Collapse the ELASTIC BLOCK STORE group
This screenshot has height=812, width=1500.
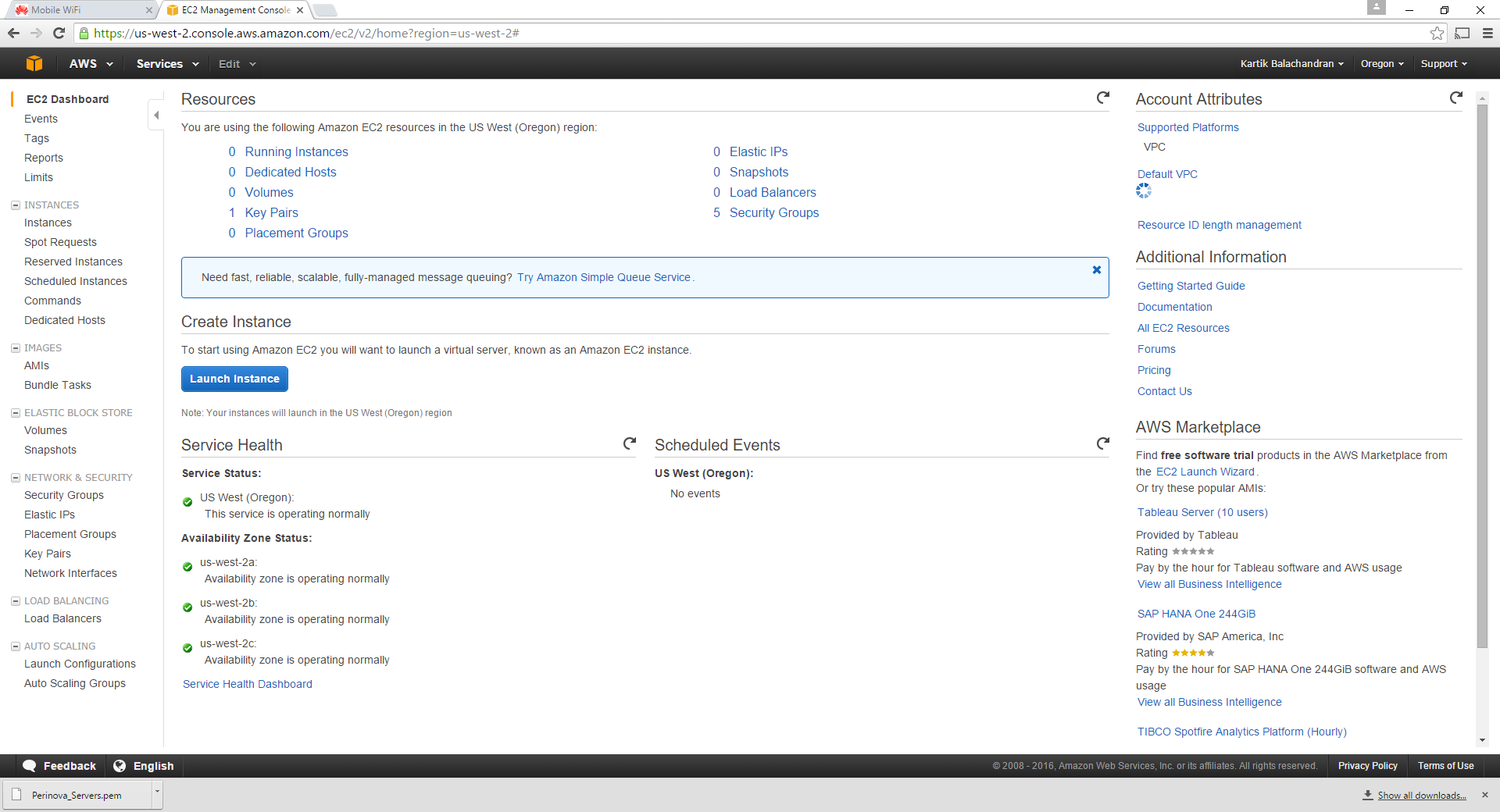(15, 413)
